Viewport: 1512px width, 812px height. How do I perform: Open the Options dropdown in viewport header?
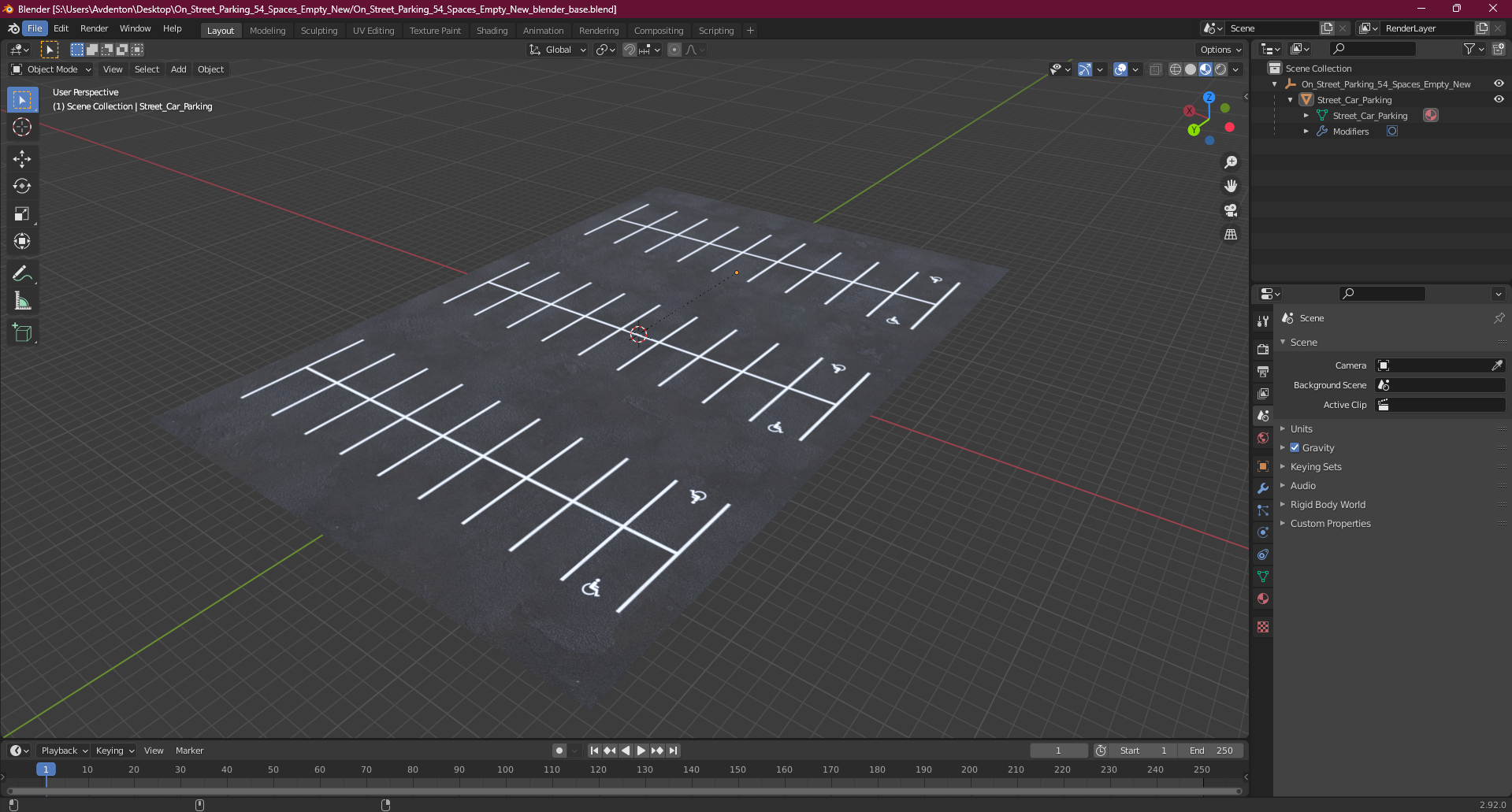(x=1220, y=50)
